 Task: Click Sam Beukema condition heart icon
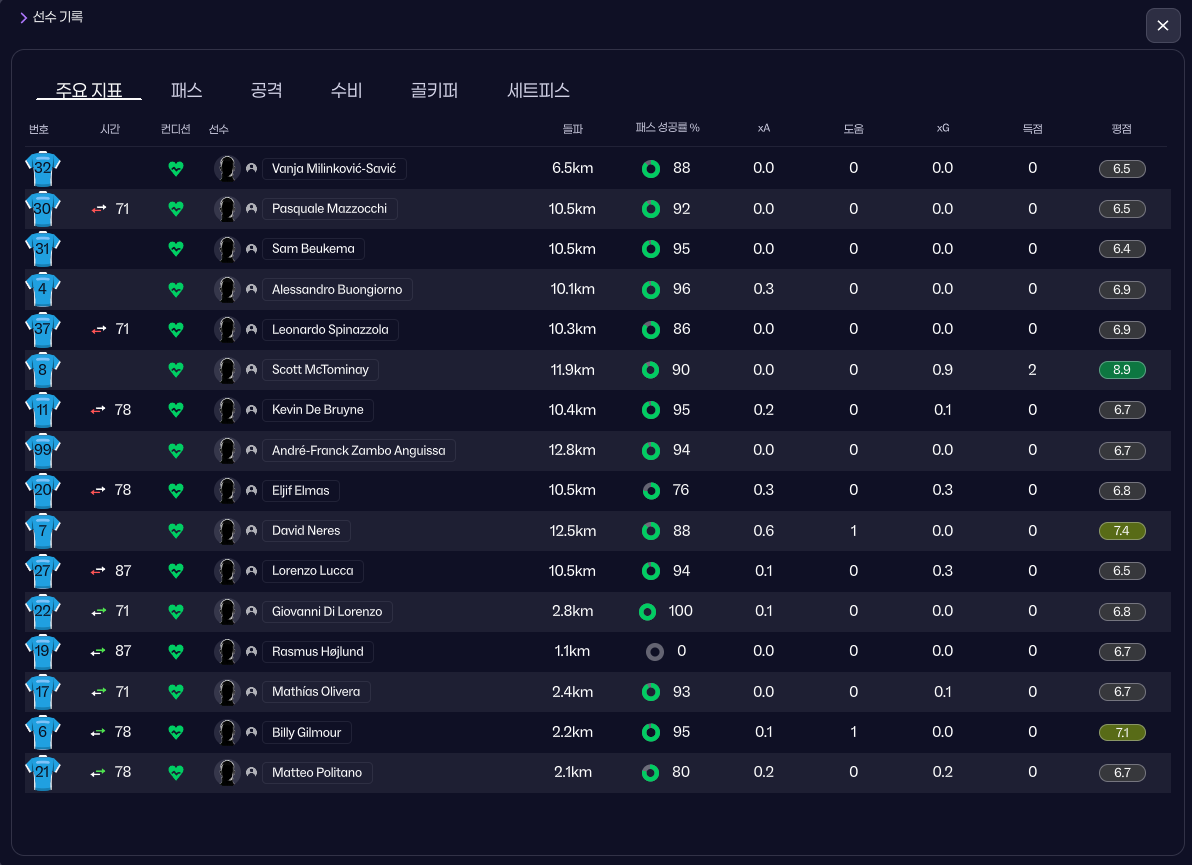point(176,249)
